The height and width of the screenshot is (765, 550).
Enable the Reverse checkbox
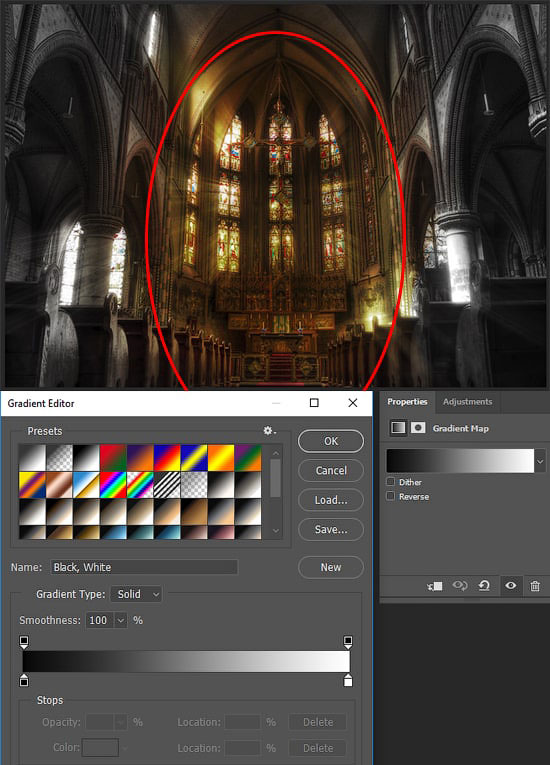point(390,496)
